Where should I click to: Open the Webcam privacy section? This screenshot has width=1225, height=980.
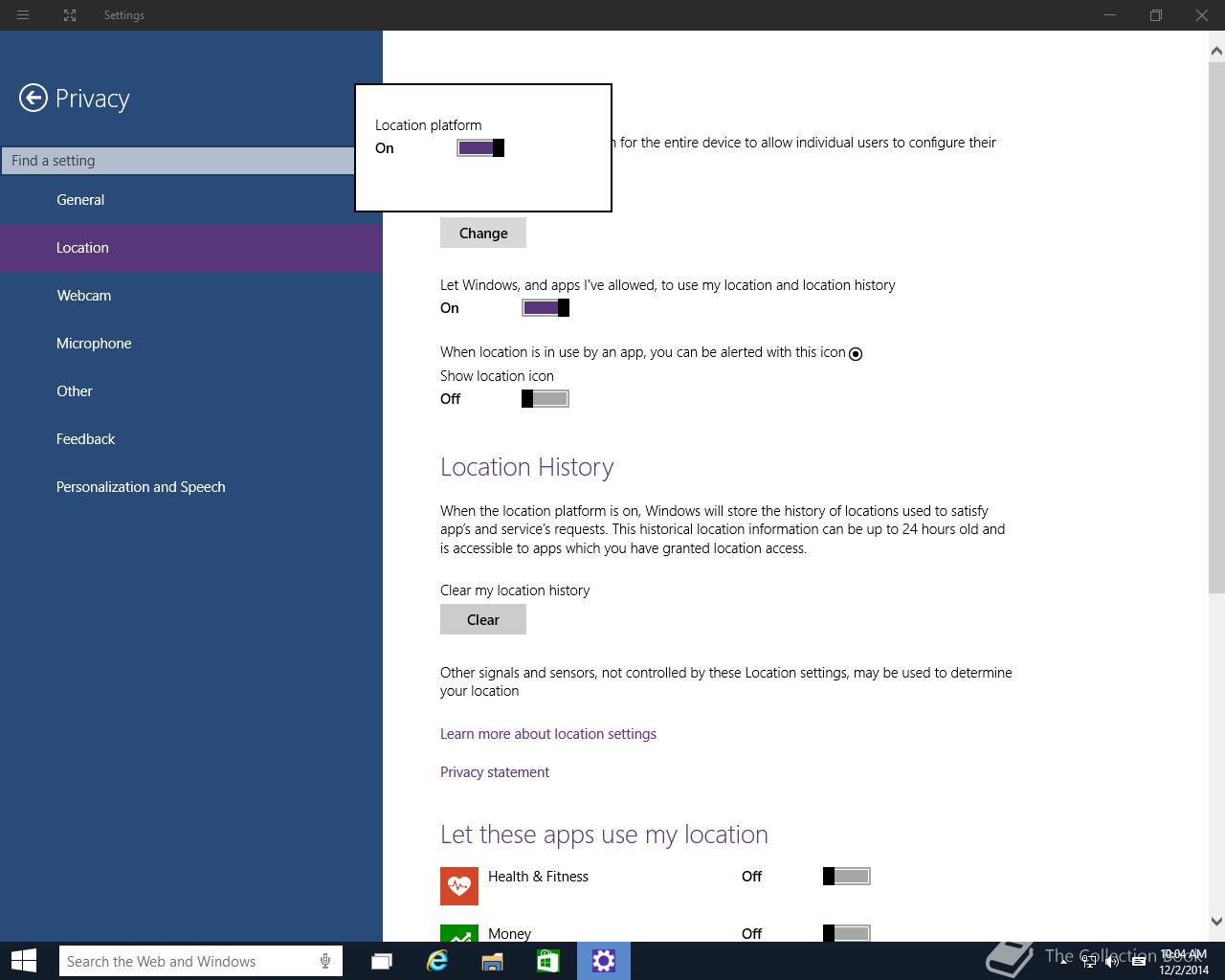tap(191, 296)
